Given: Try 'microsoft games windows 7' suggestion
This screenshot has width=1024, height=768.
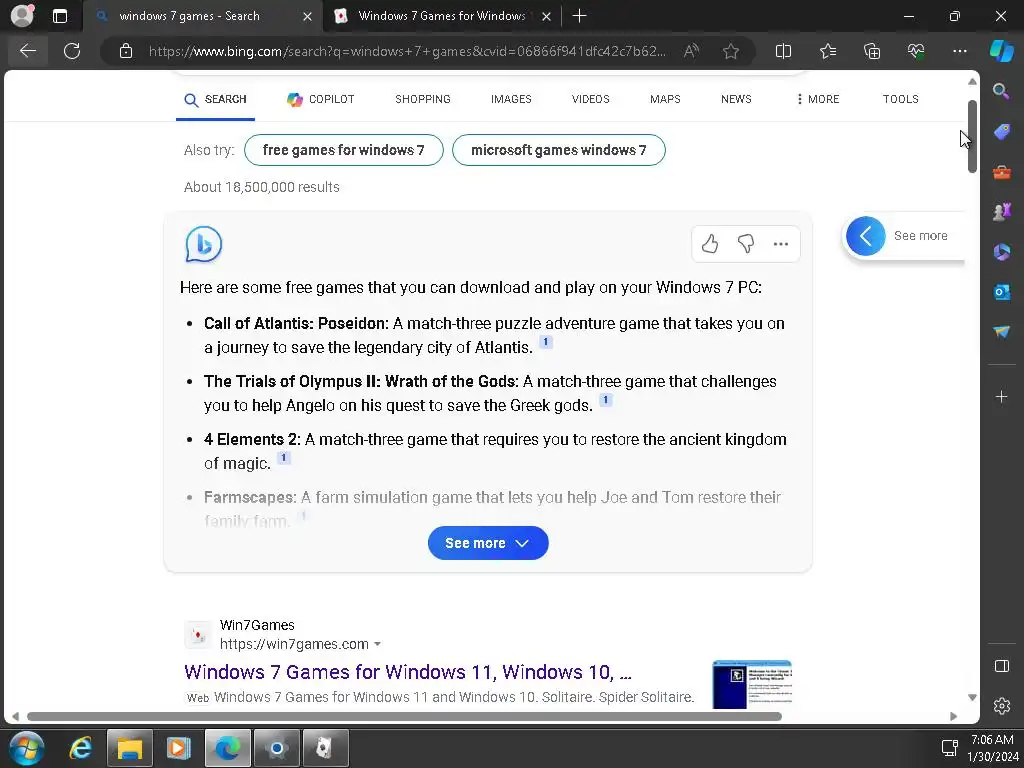Looking at the screenshot, I should [558, 150].
